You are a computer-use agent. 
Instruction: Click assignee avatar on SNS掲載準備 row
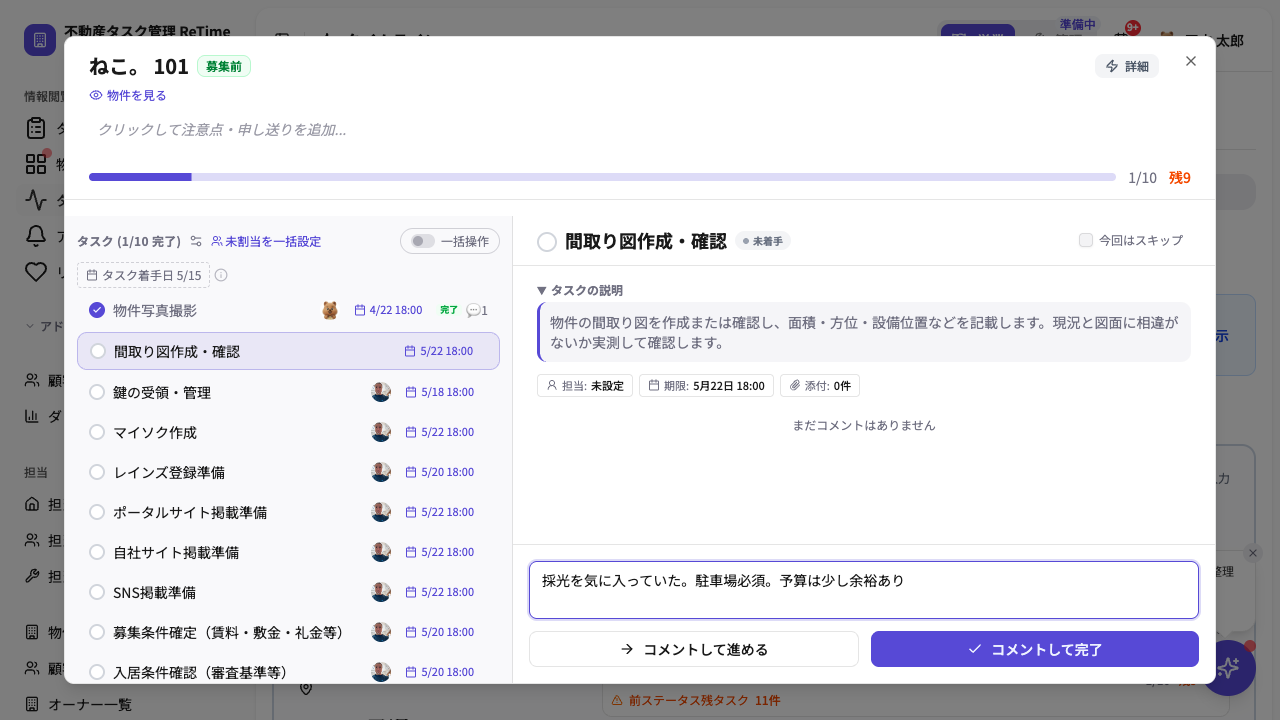(x=381, y=592)
